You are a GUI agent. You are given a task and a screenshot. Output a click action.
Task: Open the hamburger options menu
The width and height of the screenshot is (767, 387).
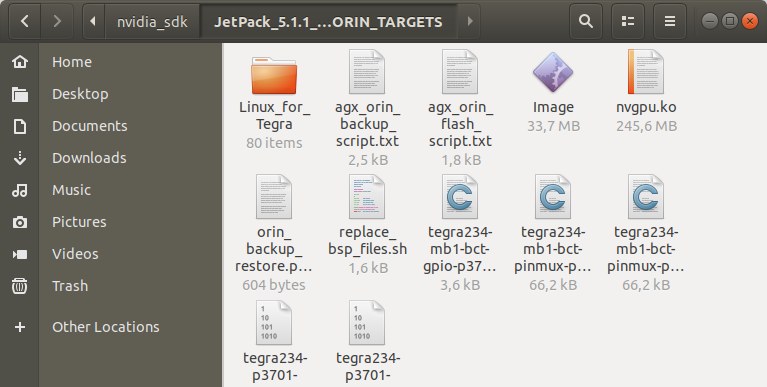click(670, 21)
